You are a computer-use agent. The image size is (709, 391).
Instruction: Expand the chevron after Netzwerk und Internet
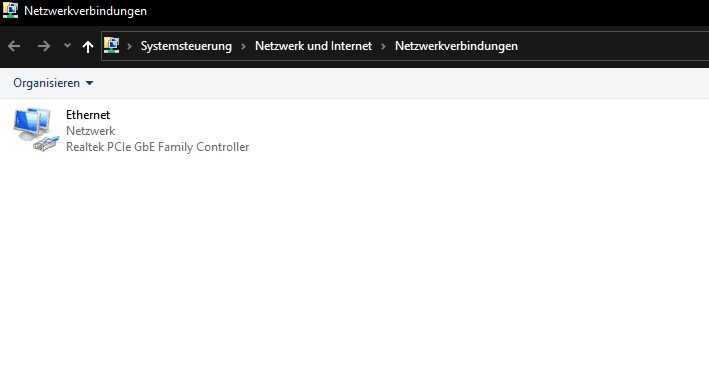[x=383, y=46]
